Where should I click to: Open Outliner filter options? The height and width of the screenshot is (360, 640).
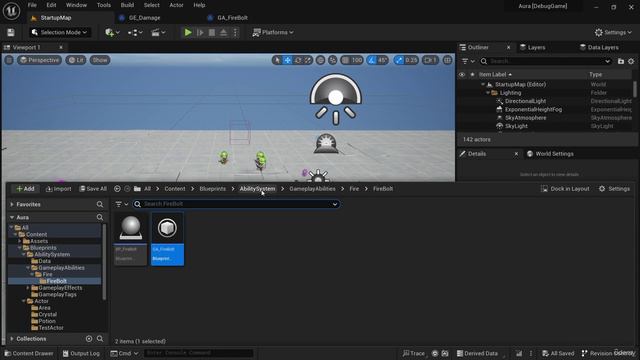tap(468, 61)
